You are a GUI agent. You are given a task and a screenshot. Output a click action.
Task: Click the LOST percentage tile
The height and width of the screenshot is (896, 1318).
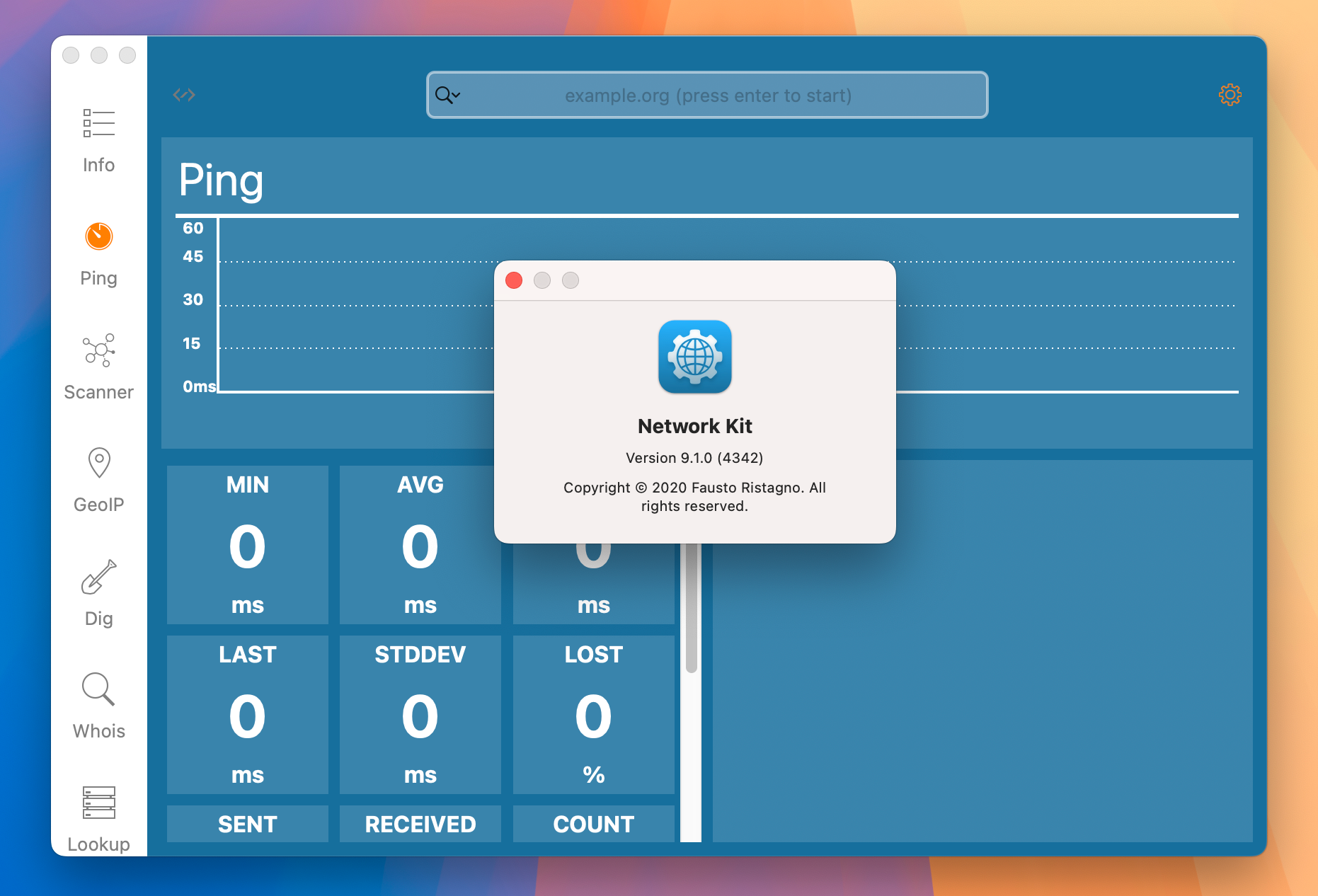tap(593, 714)
